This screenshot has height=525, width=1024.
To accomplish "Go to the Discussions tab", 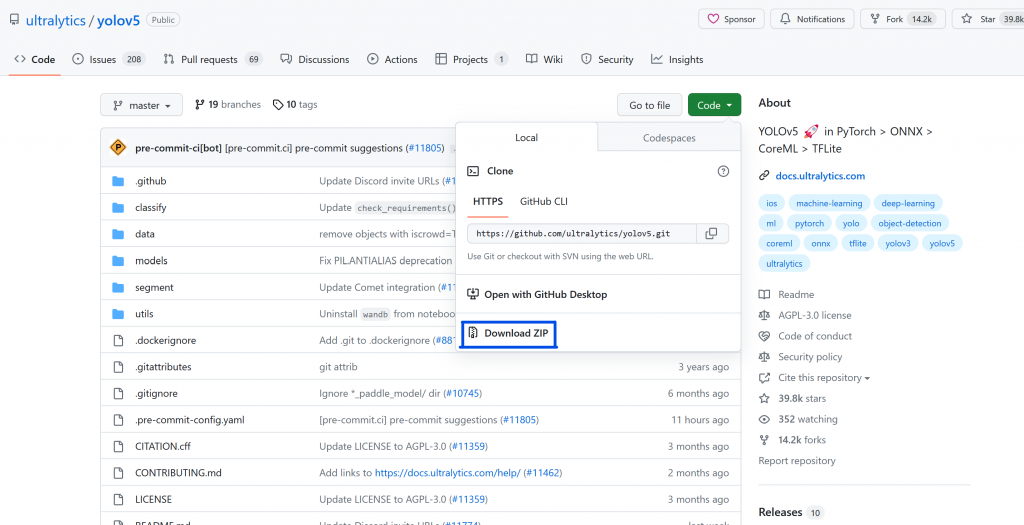I will [x=315, y=59].
